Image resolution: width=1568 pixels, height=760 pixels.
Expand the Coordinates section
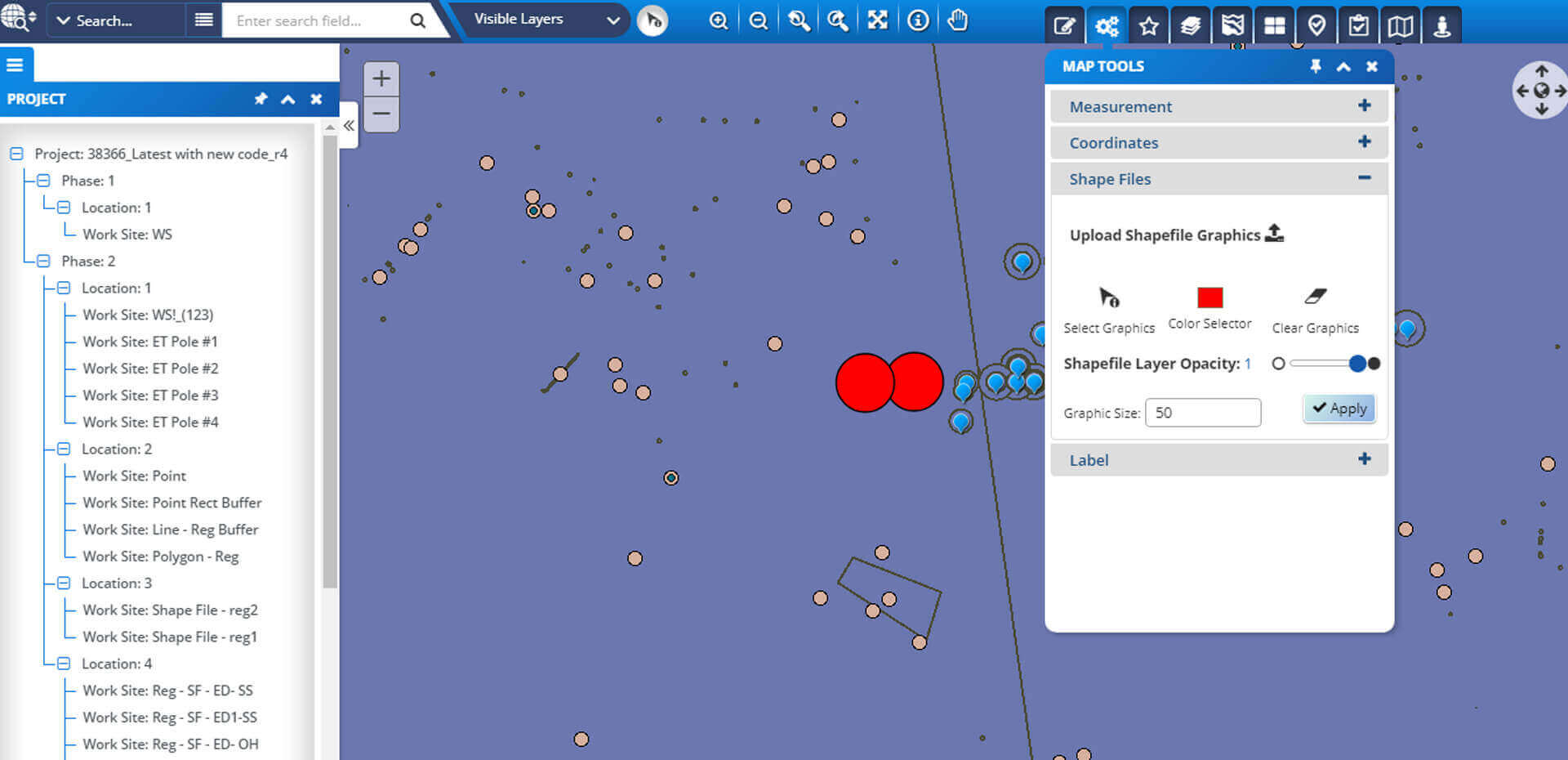point(1218,142)
